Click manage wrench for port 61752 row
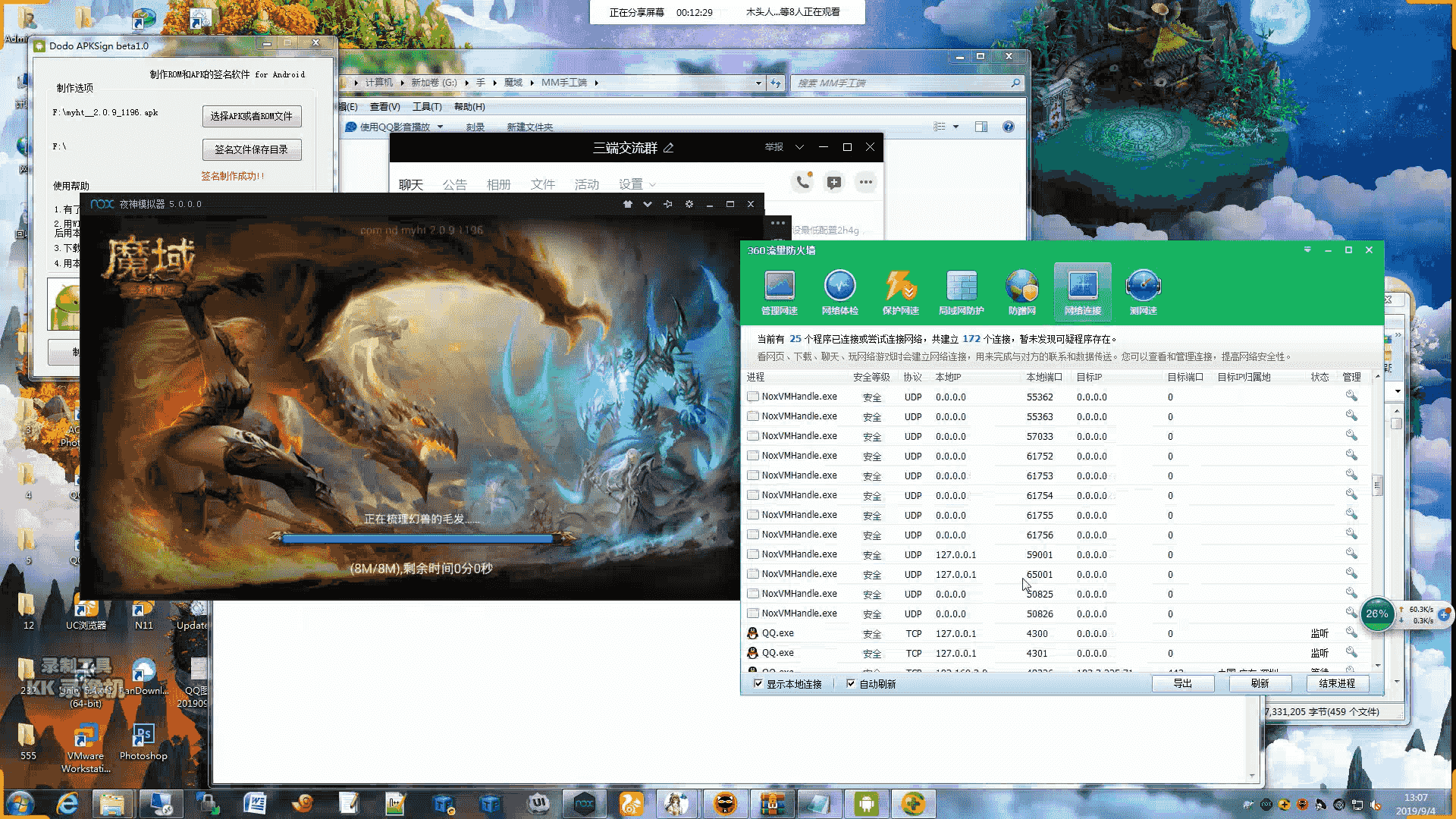The width and height of the screenshot is (1456, 819). tap(1351, 455)
